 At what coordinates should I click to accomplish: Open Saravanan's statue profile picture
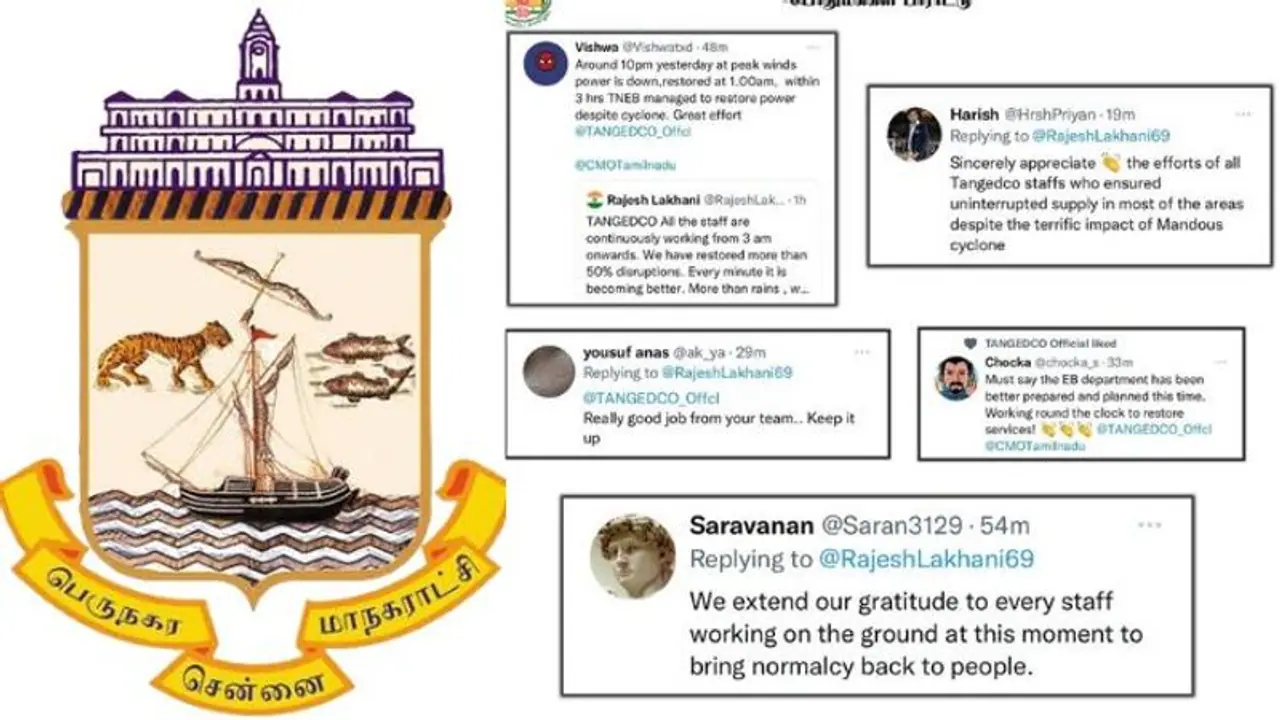632,556
